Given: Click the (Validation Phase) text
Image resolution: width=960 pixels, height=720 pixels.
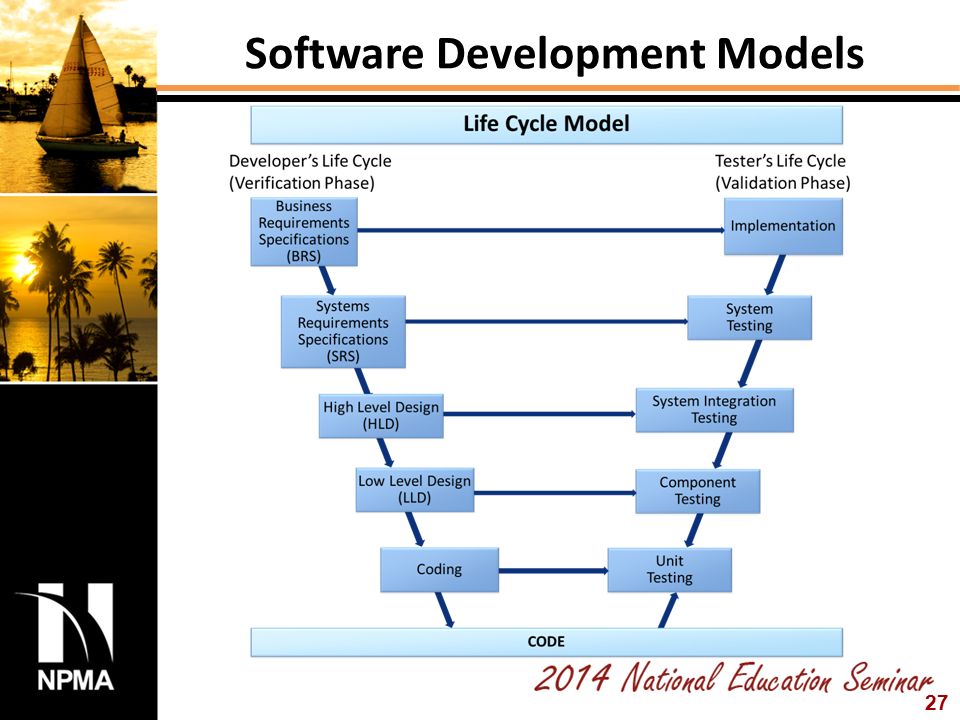Looking at the screenshot, I should click(782, 183).
